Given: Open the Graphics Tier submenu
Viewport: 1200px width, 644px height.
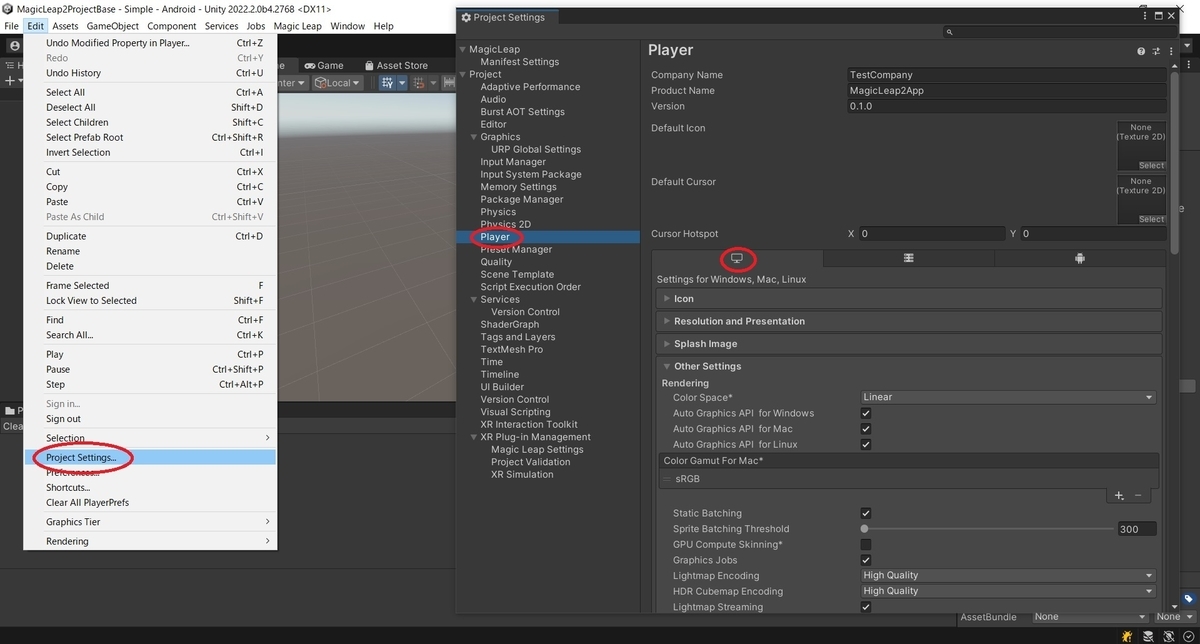Looking at the screenshot, I should (x=150, y=522).
